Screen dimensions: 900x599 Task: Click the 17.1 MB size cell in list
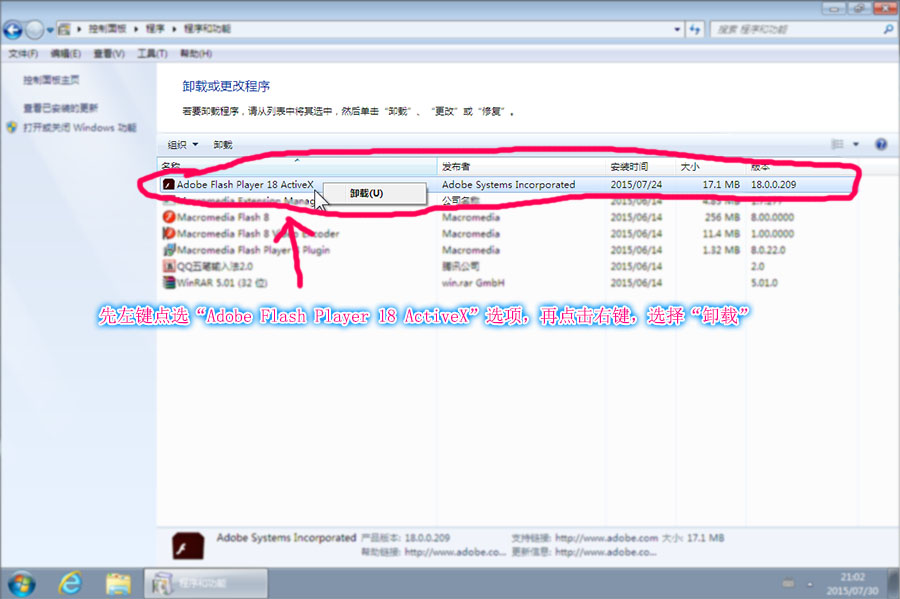click(x=721, y=185)
